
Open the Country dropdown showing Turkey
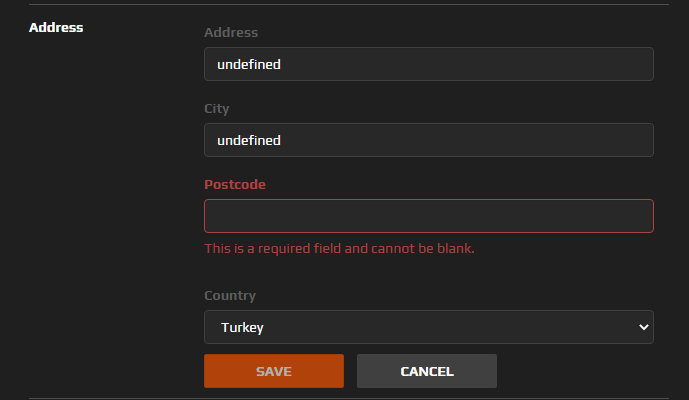pos(428,327)
